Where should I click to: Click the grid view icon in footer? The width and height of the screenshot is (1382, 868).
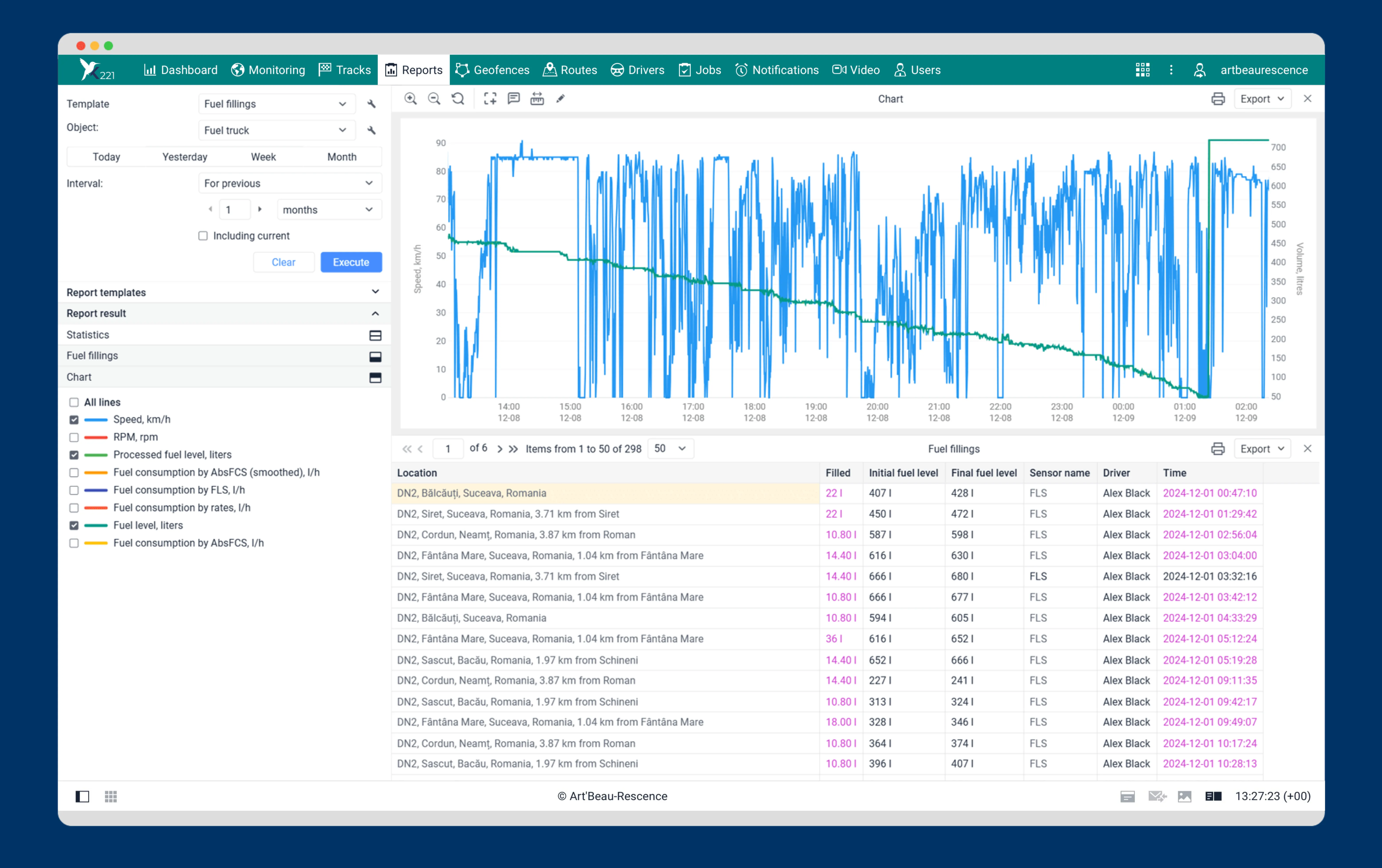click(111, 796)
